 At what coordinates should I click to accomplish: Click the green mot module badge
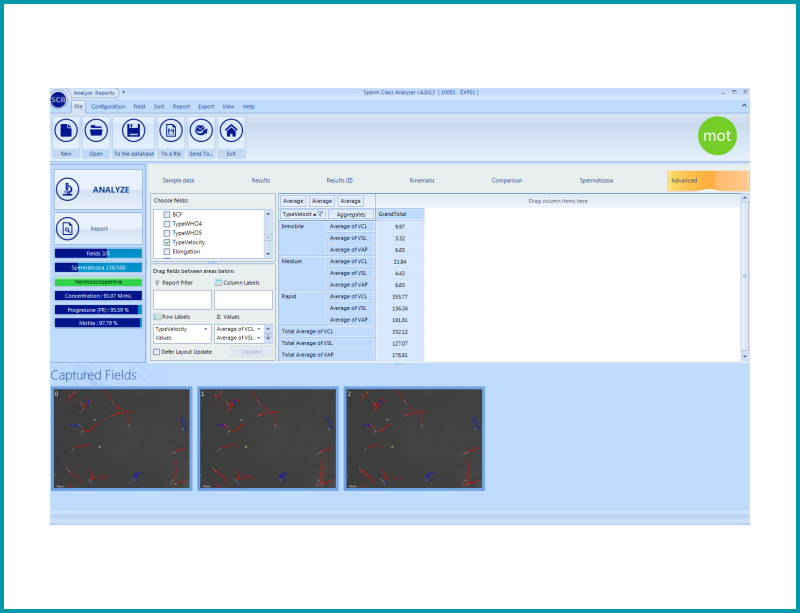(x=717, y=136)
